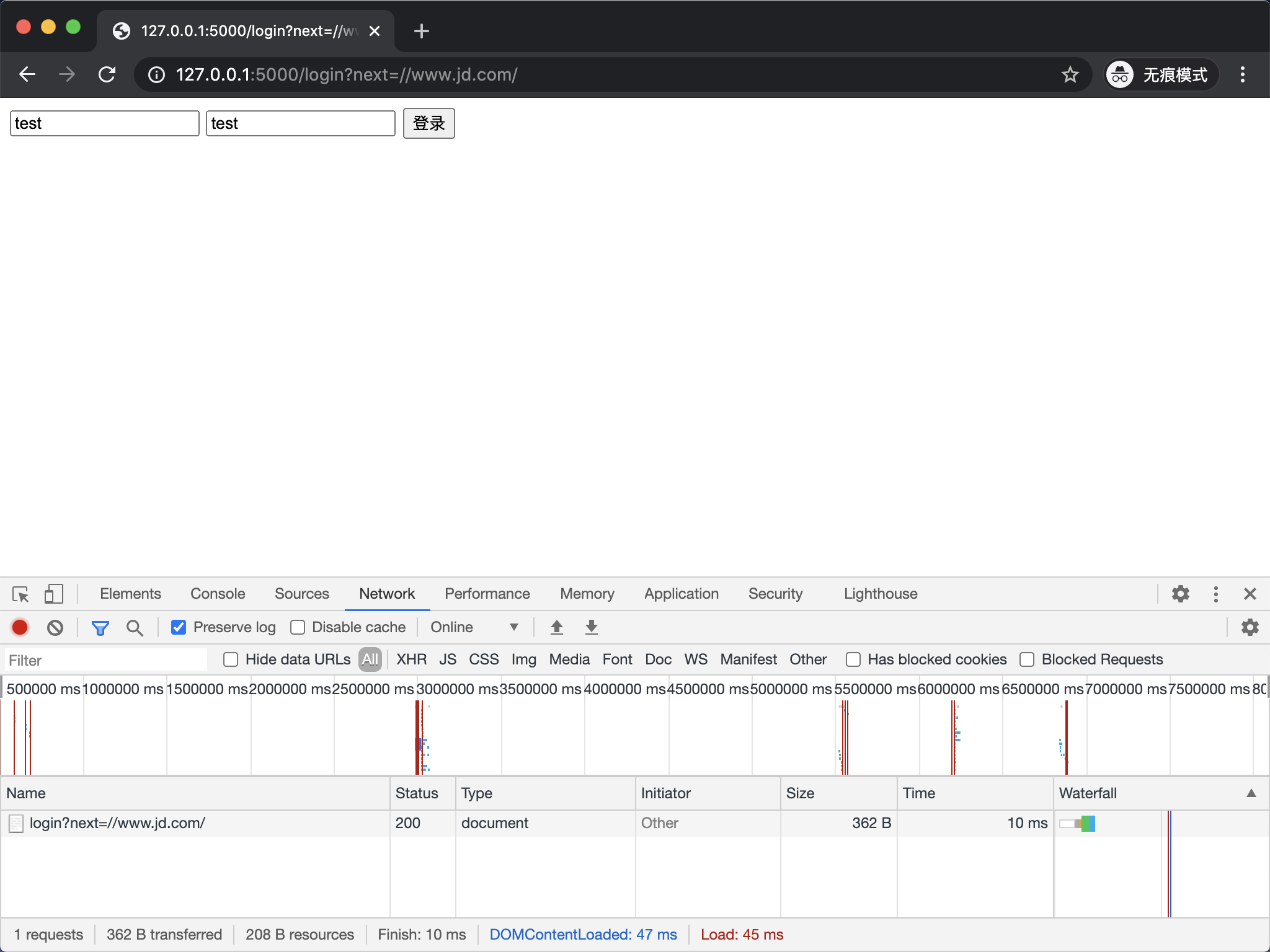
Task: Open network search magnifier
Action: pos(134,627)
